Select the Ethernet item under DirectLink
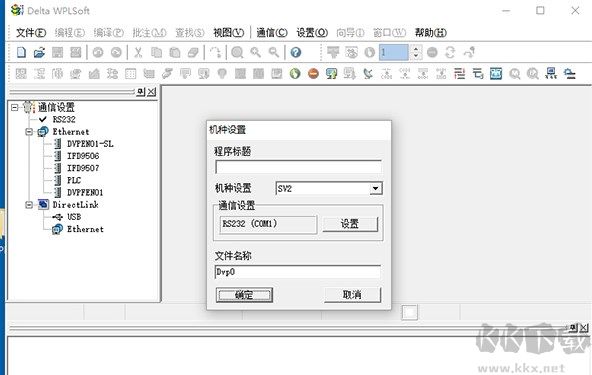 click(x=85, y=229)
